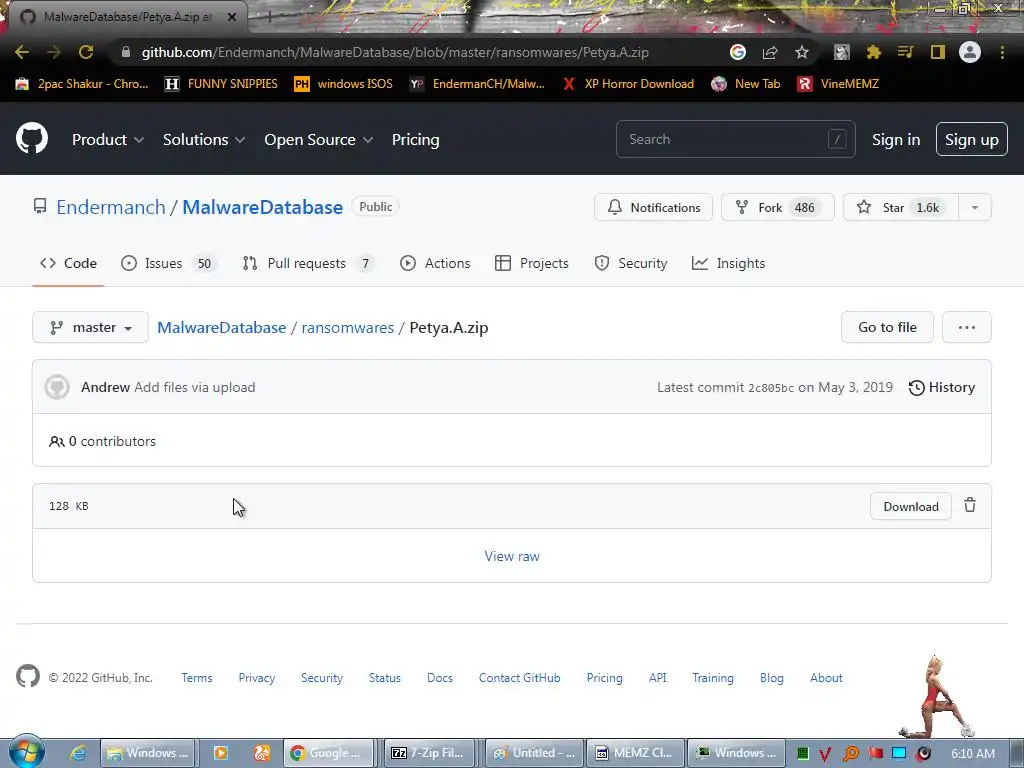1024x768 pixels.
Task: Open the MalwareDatabase repository title link
Action: (x=263, y=207)
